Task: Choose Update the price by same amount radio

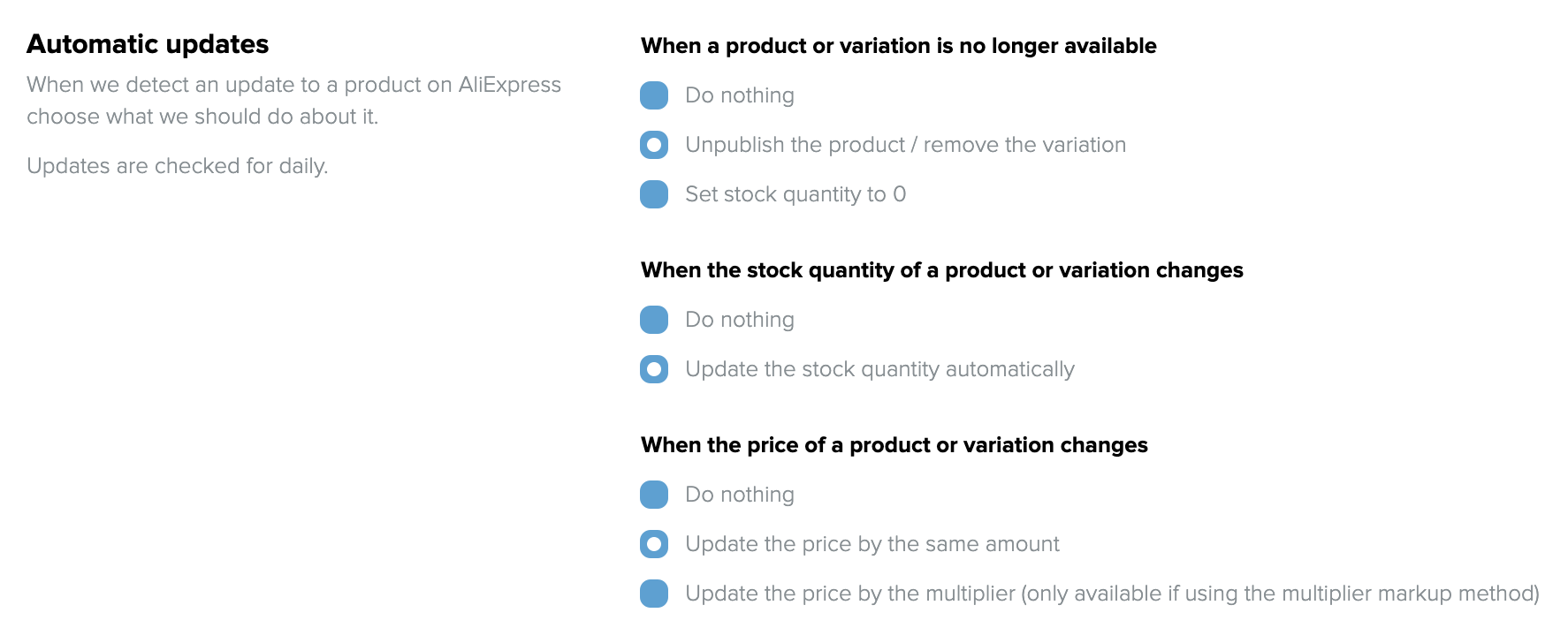Action: pyautogui.click(x=654, y=544)
